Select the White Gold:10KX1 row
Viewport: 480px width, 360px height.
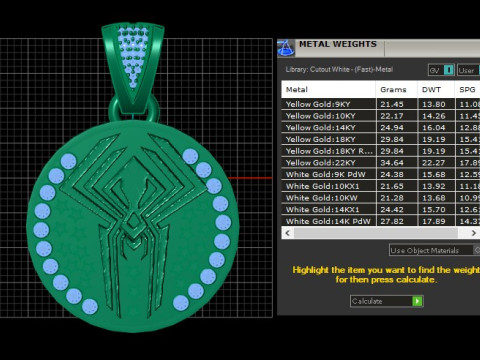point(381,186)
